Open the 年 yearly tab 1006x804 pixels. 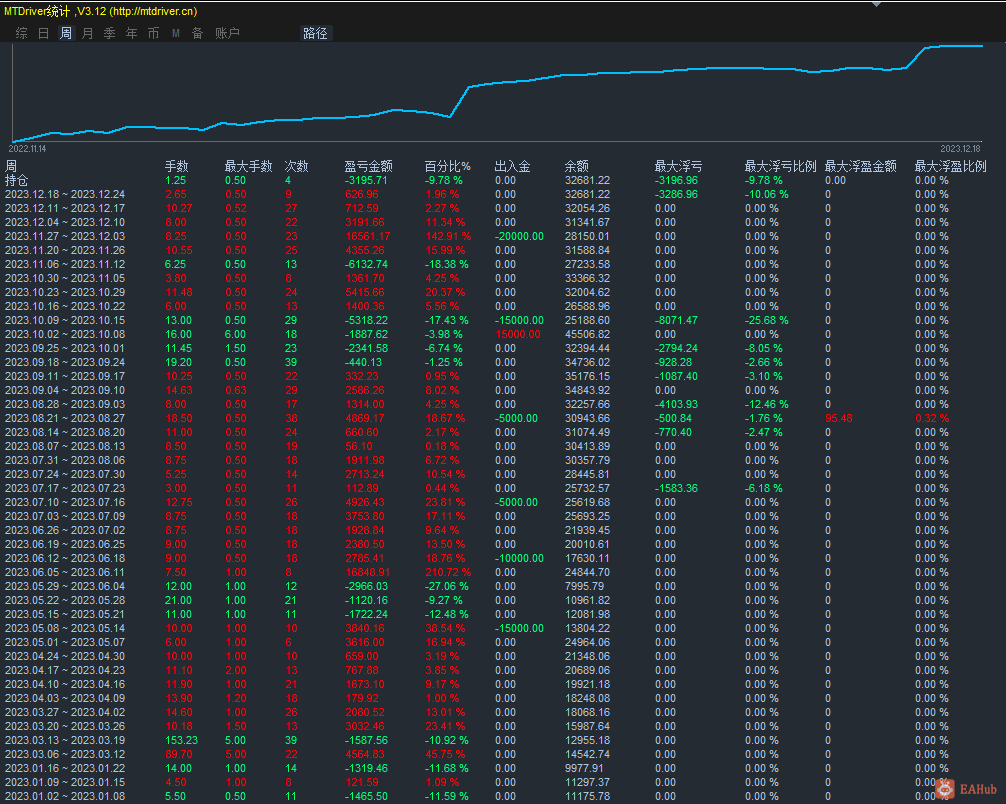(x=132, y=33)
